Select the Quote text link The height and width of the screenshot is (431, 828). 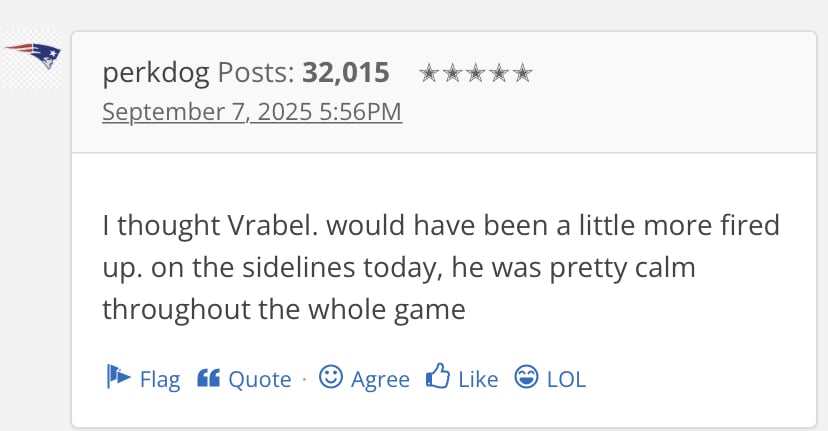tap(260, 379)
